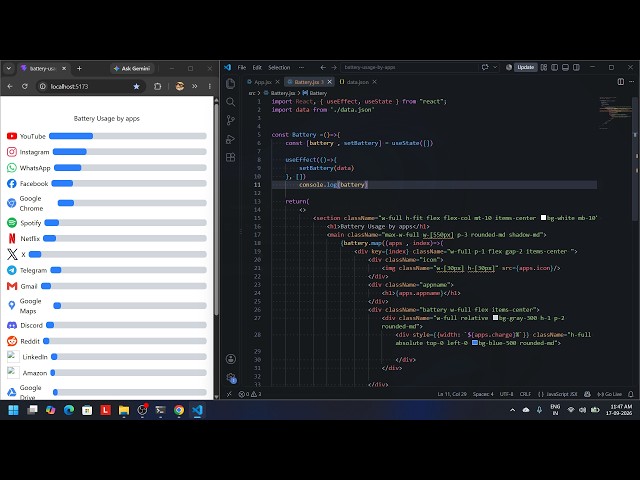Open the File menu
Image resolution: width=640 pixels, height=480 pixels.
click(242, 67)
